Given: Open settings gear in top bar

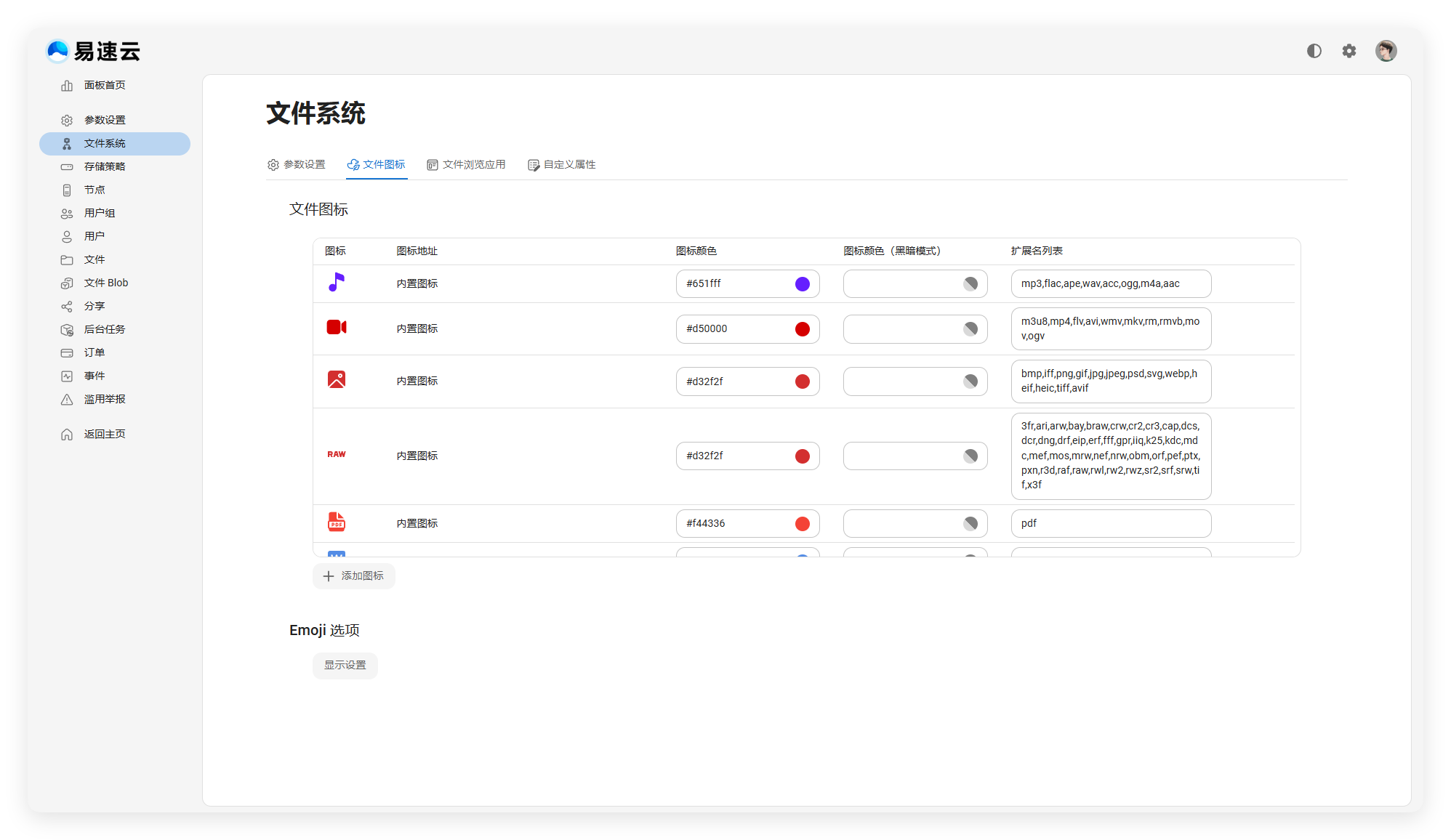Looking at the screenshot, I should click(1348, 51).
